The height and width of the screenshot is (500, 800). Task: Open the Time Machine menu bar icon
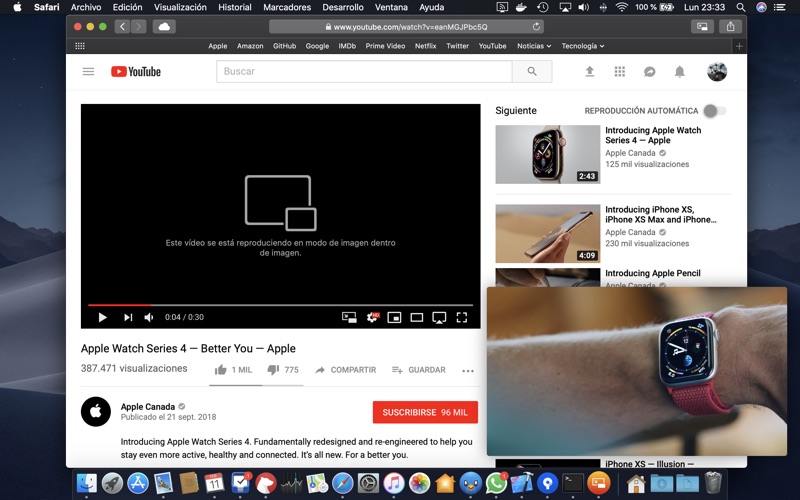pos(543,7)
